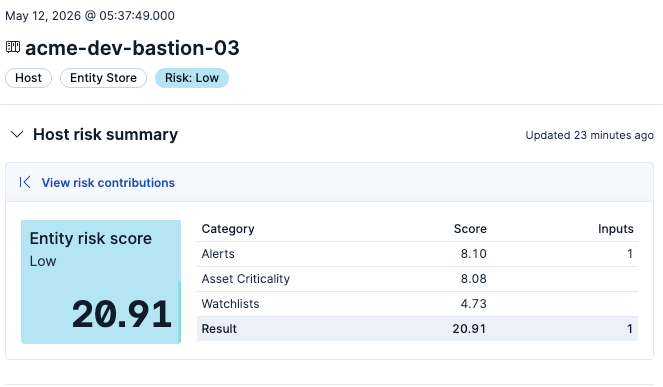Click the Category column header
663x387 pixels.
click(x=228, y=229)
